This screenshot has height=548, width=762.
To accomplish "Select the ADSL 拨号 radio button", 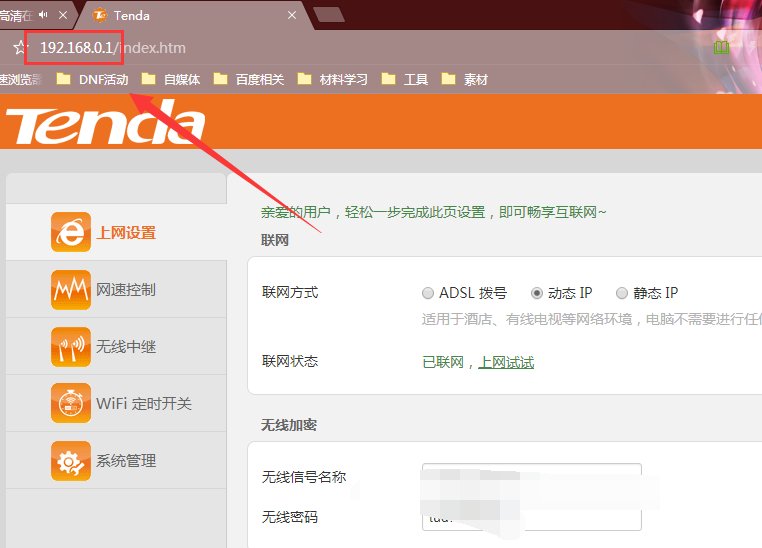I will 428,293.
